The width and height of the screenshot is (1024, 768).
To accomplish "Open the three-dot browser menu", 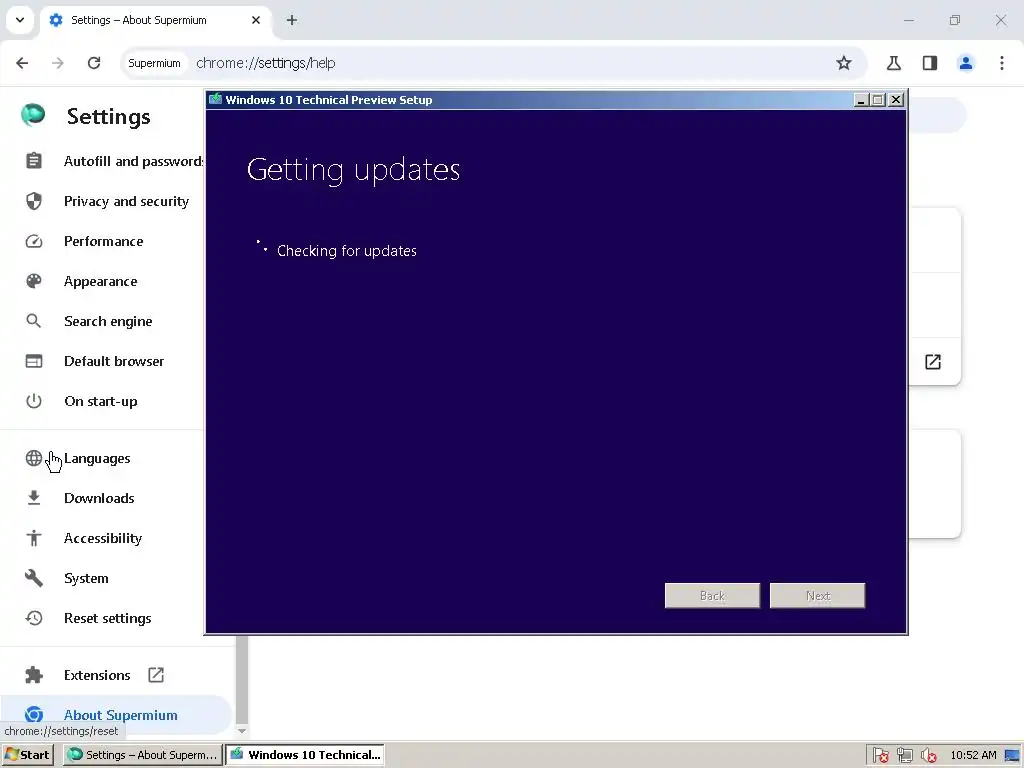I will 1002,63.
